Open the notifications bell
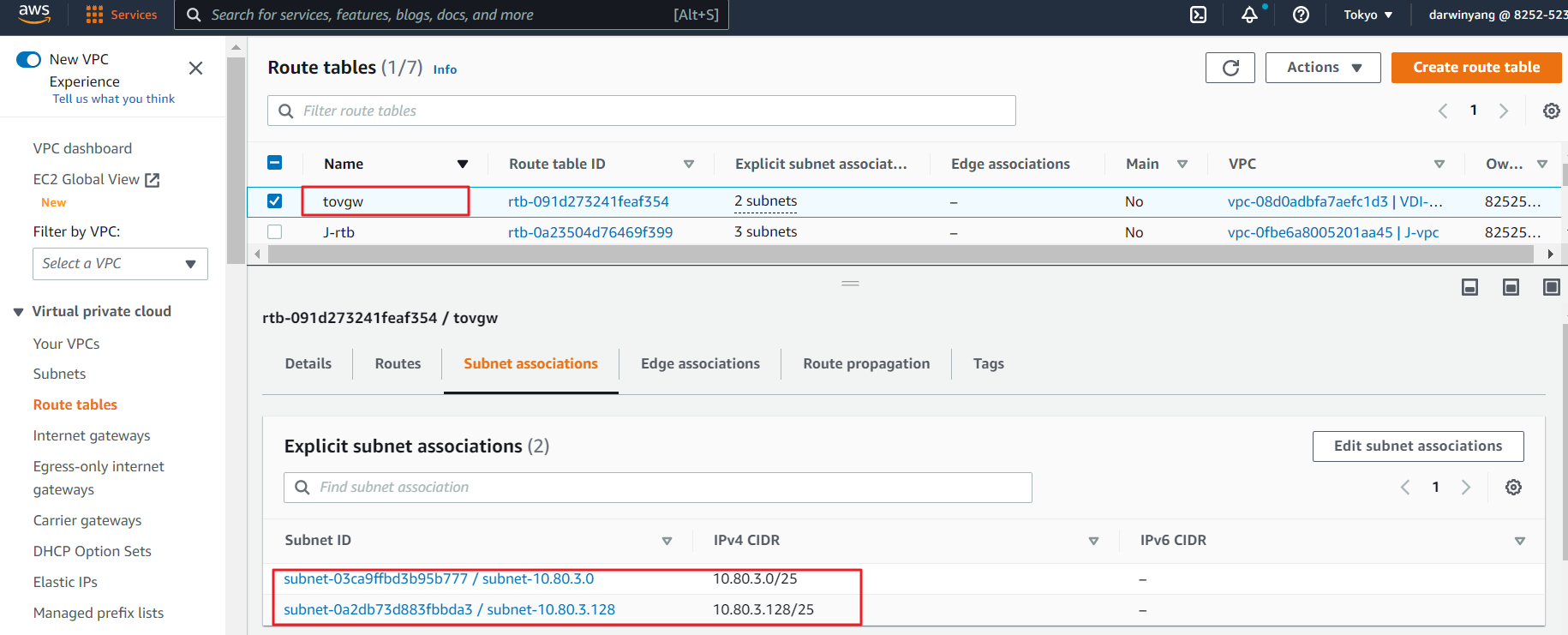Image resolution: width=1568 pixels, height=635 pixels. [1249, 15]
